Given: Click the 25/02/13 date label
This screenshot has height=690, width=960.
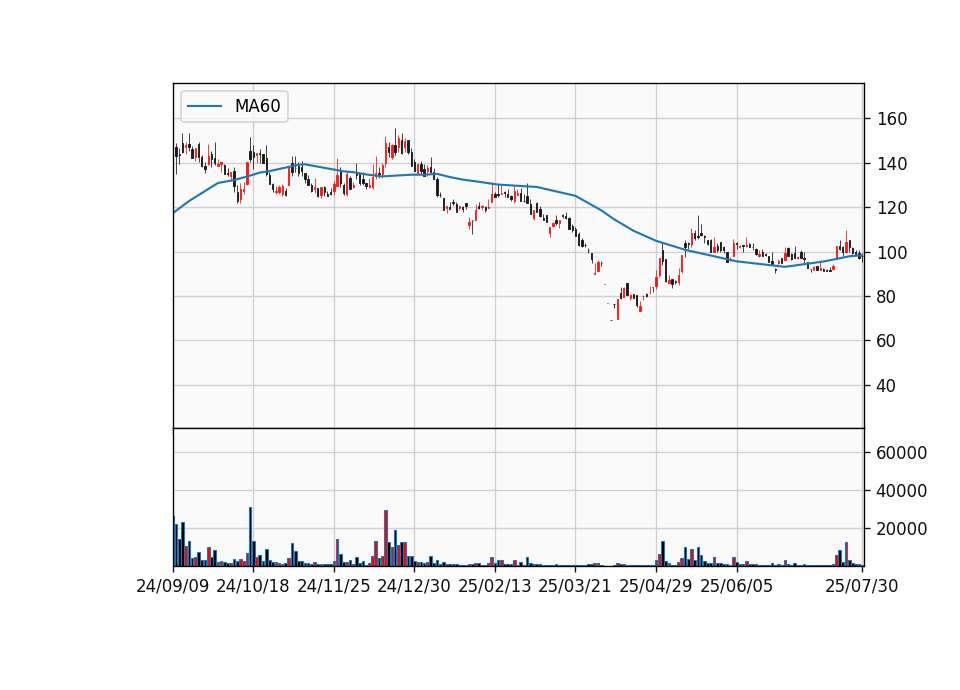Looking at the screenshot, I should tap(495, 587).
